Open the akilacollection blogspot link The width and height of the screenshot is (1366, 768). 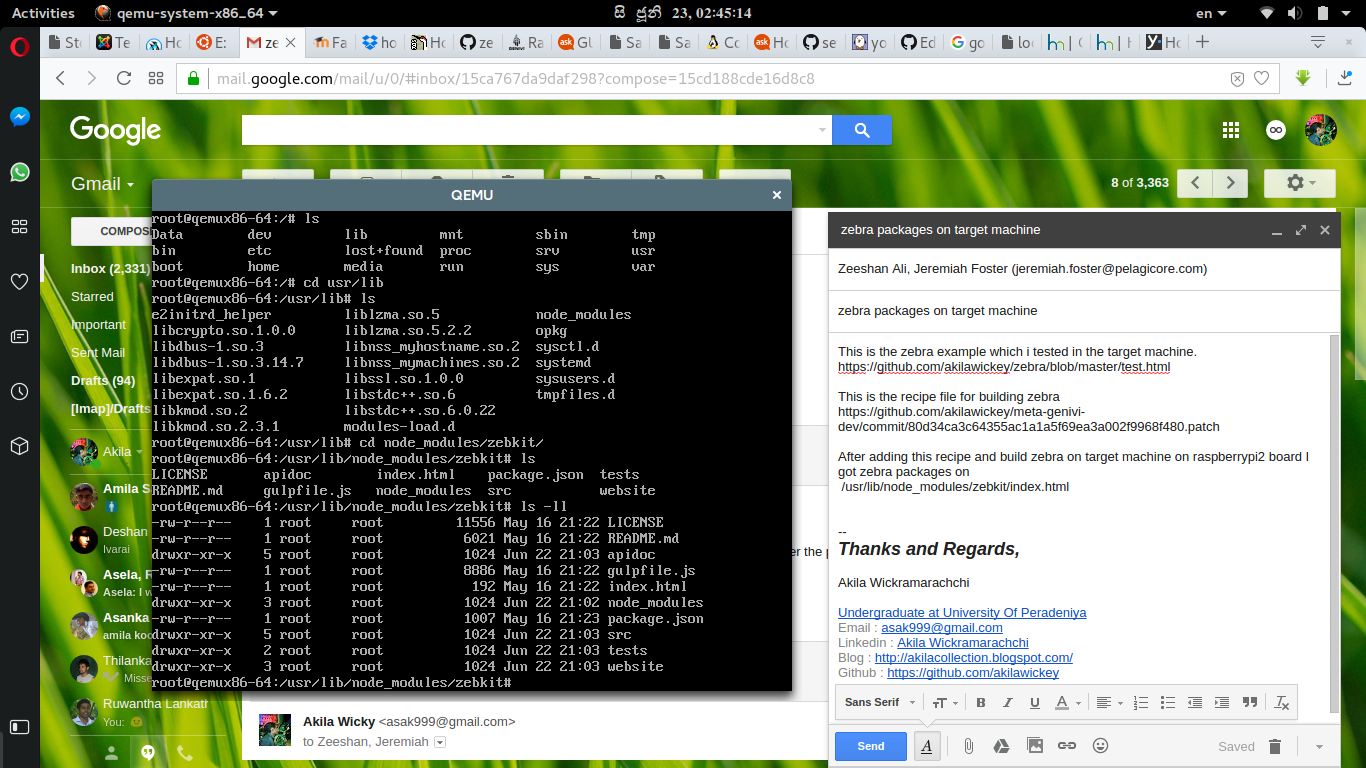coord(974,658)
